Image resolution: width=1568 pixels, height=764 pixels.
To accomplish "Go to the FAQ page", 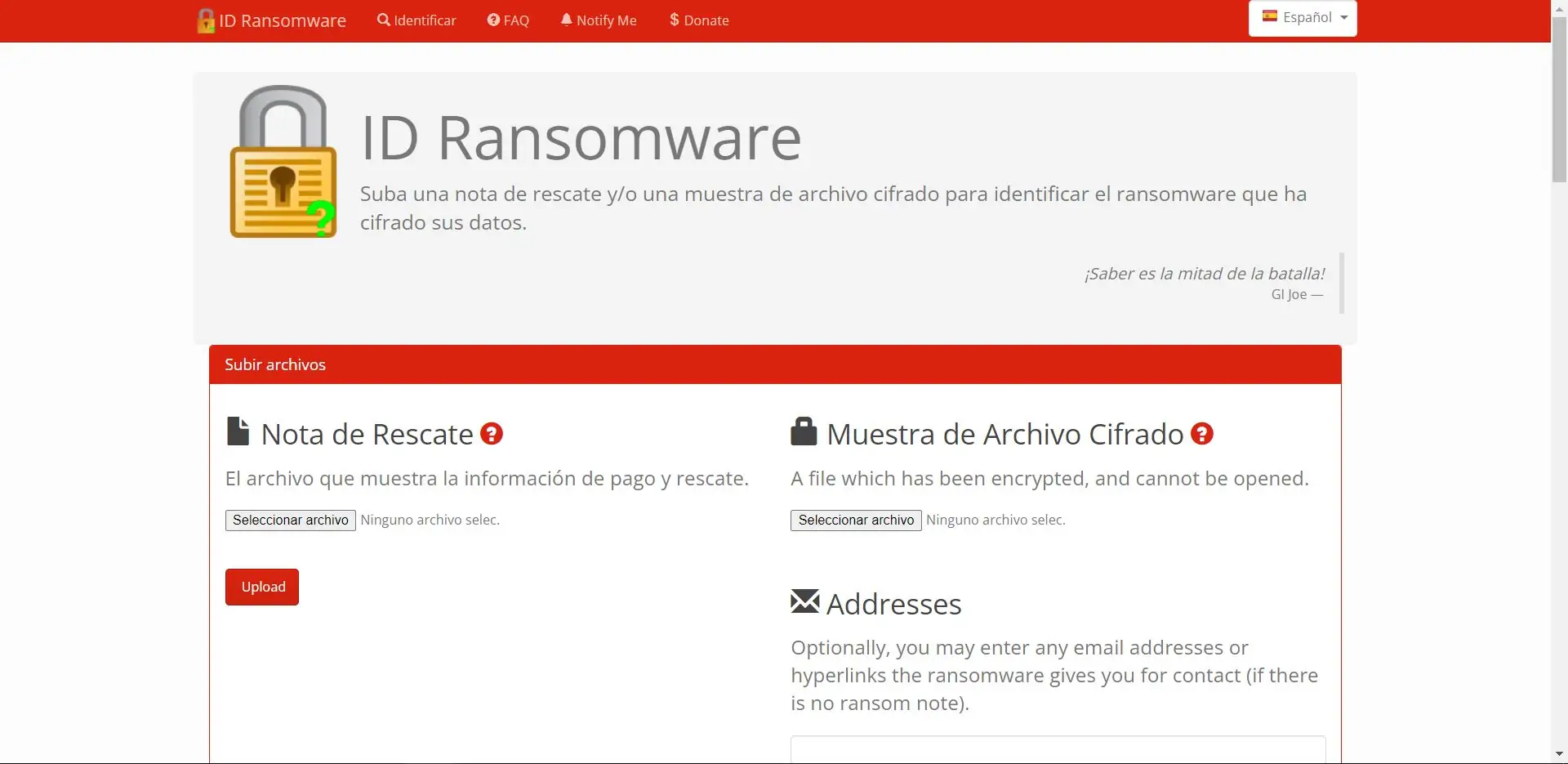I will 508,20.
